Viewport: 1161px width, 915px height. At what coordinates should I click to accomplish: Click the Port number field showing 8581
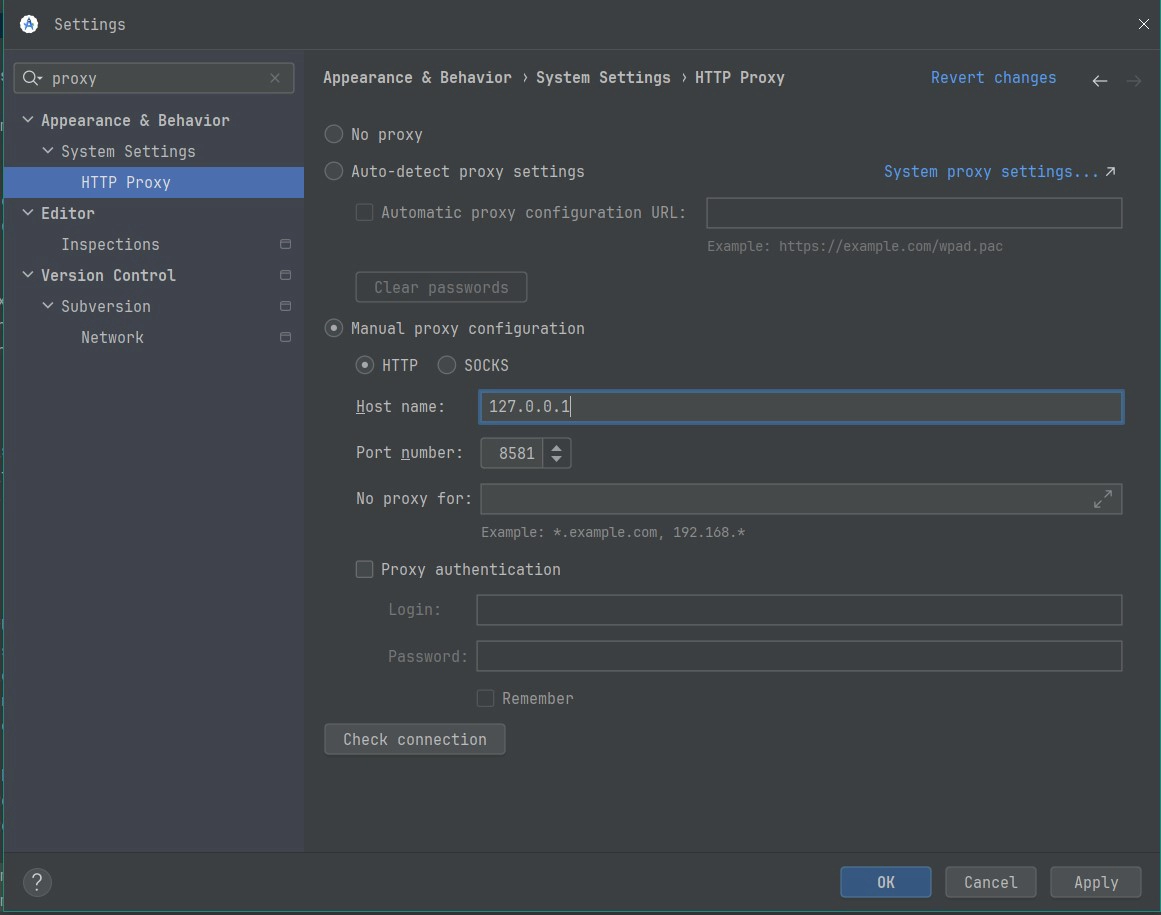512,453
